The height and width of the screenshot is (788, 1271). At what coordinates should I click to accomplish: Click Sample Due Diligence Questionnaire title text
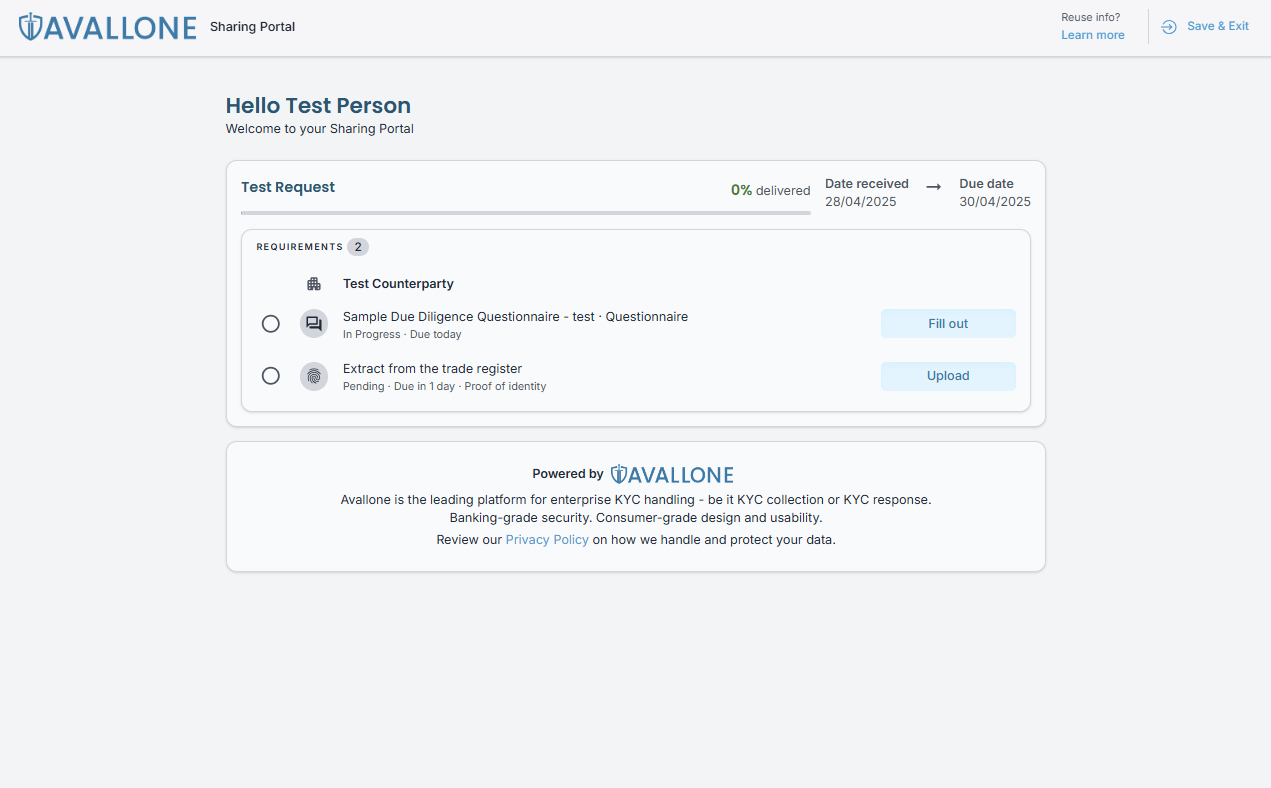click(515, 317)
